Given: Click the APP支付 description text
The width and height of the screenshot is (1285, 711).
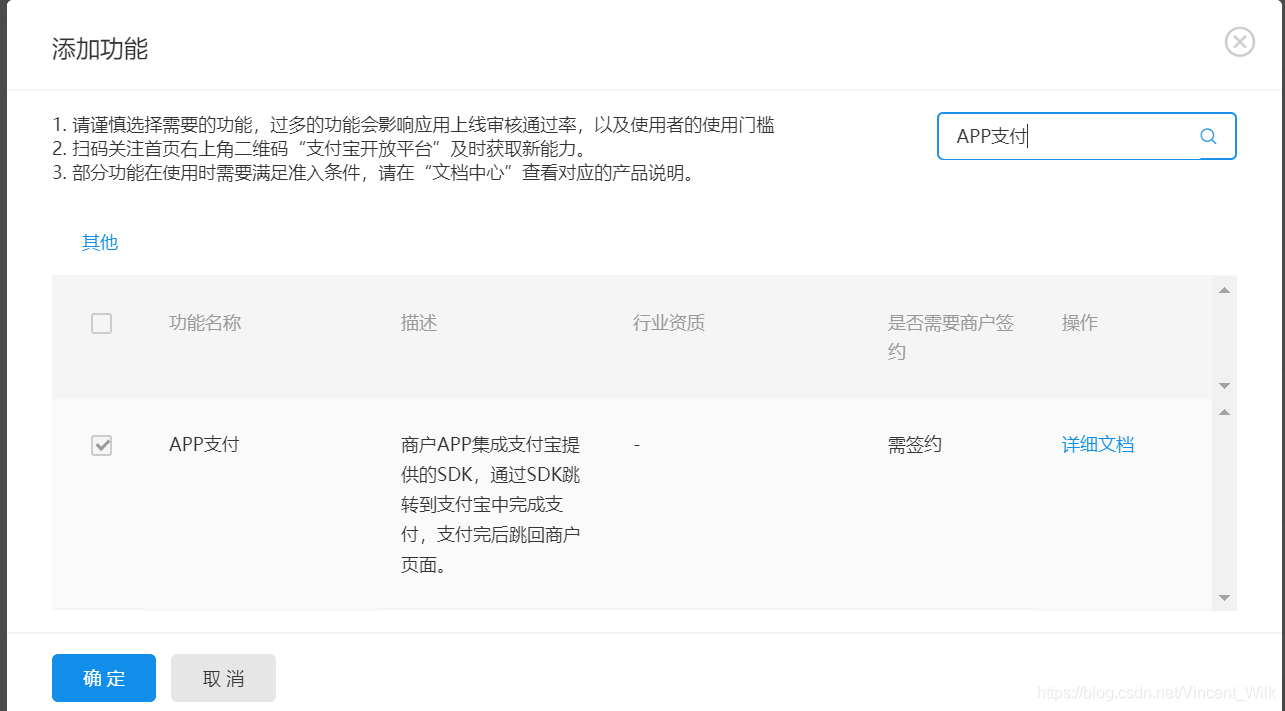Looking at the screenshot, I should click(x=491, y=505).
